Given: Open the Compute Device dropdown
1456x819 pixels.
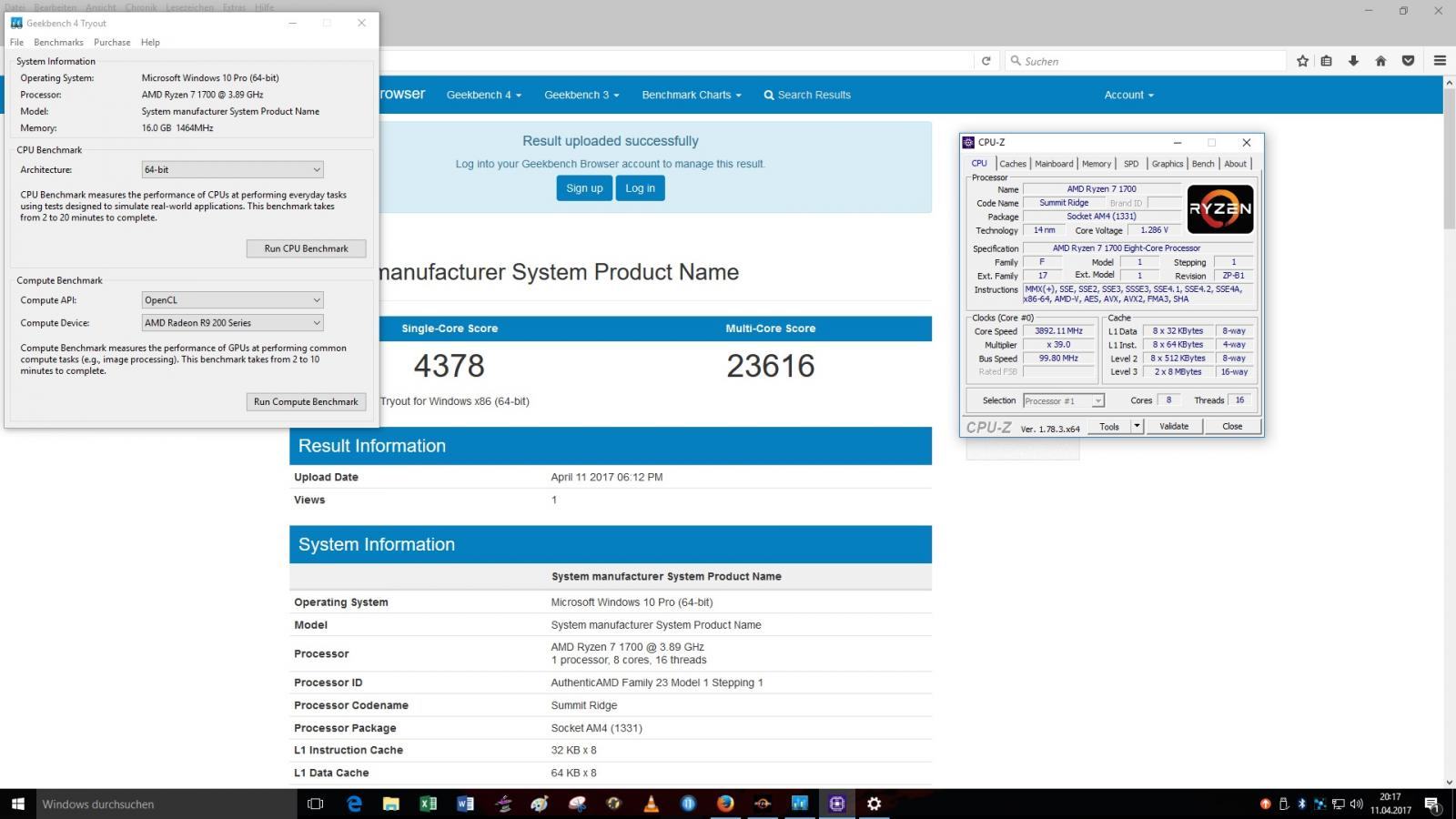Looking at the screenshot, I should click(232, 322).
